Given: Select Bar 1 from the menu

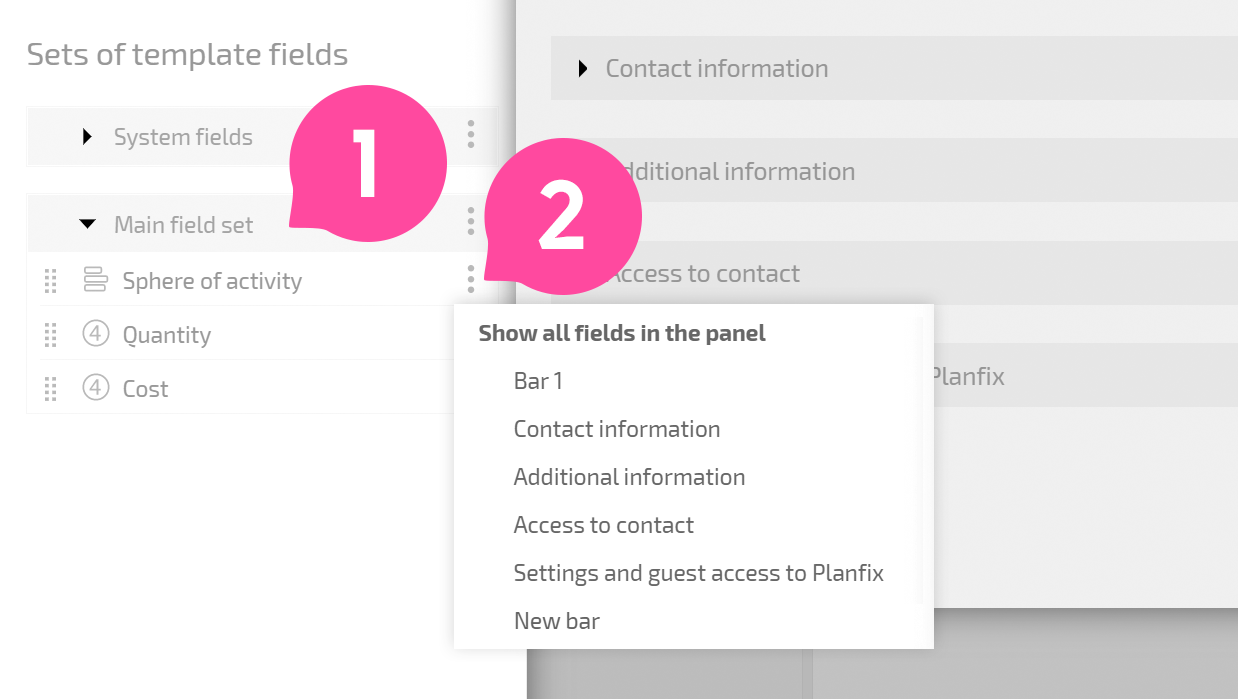Looking at the screenshot, I should [x=538, y=381].
